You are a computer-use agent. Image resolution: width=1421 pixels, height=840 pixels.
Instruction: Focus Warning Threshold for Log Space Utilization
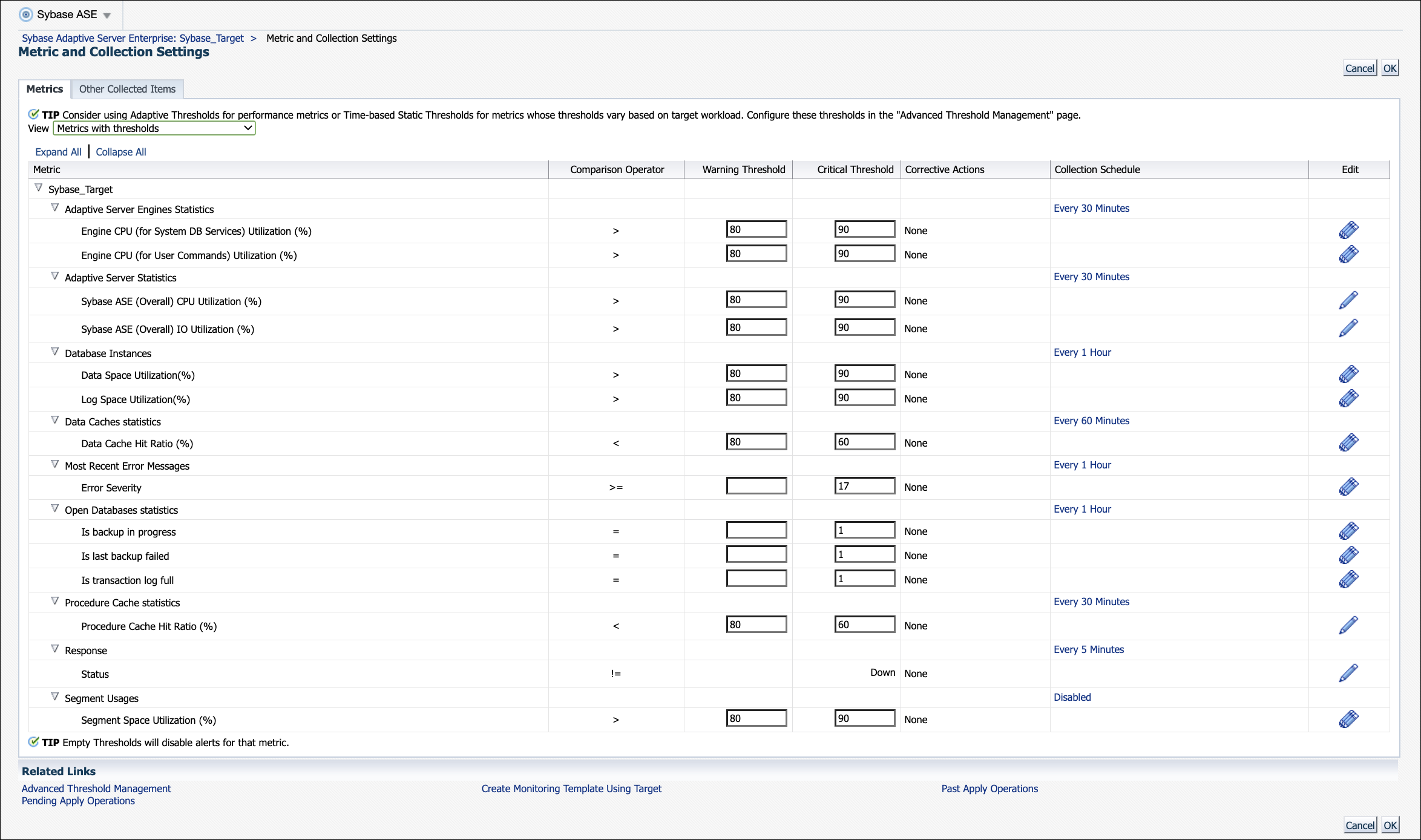tap(756, 398)
